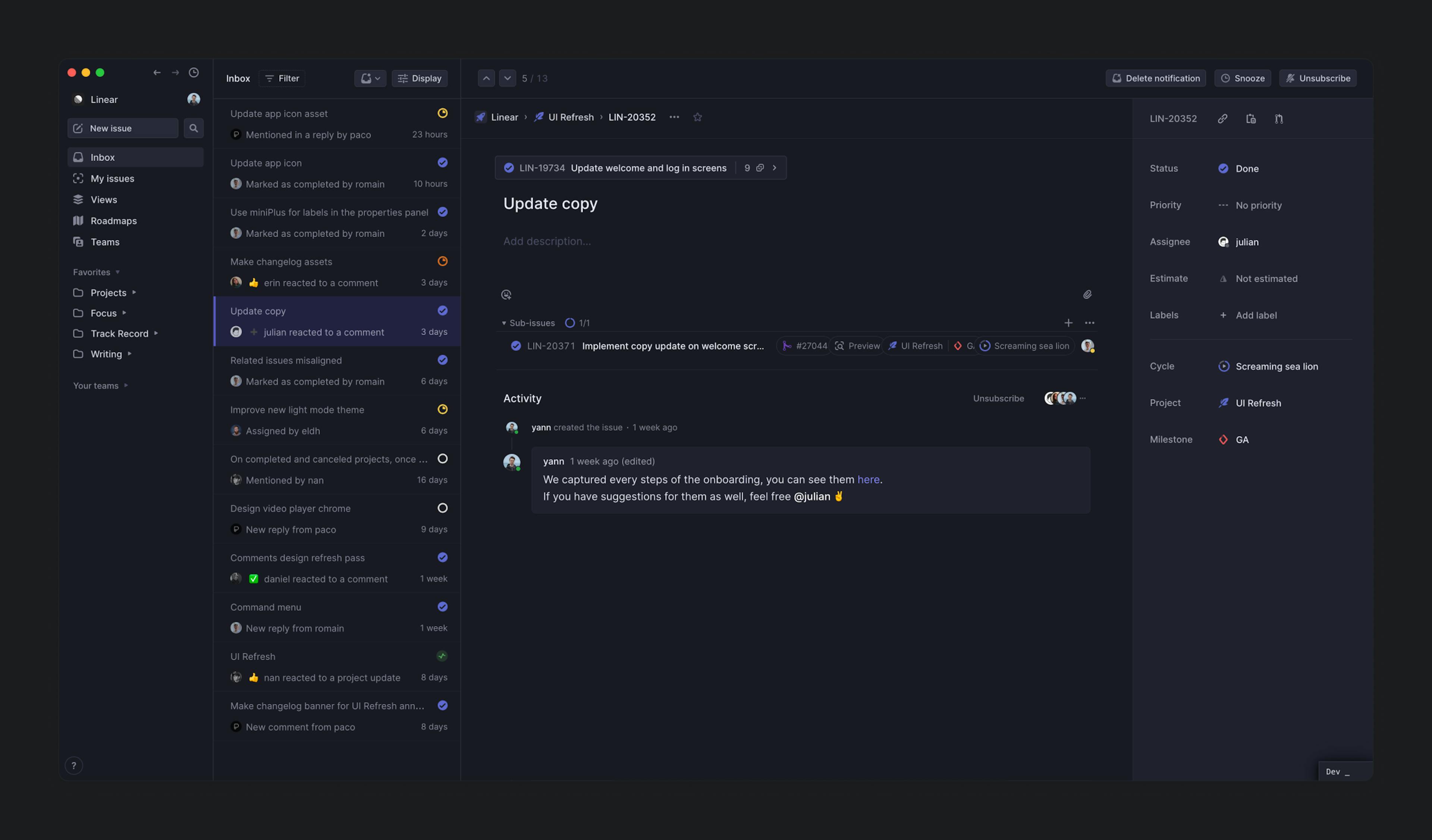Open Dev toolbar at bottom right
Viewport: 1432px width, 840px height.
[x=1345, y=771]
